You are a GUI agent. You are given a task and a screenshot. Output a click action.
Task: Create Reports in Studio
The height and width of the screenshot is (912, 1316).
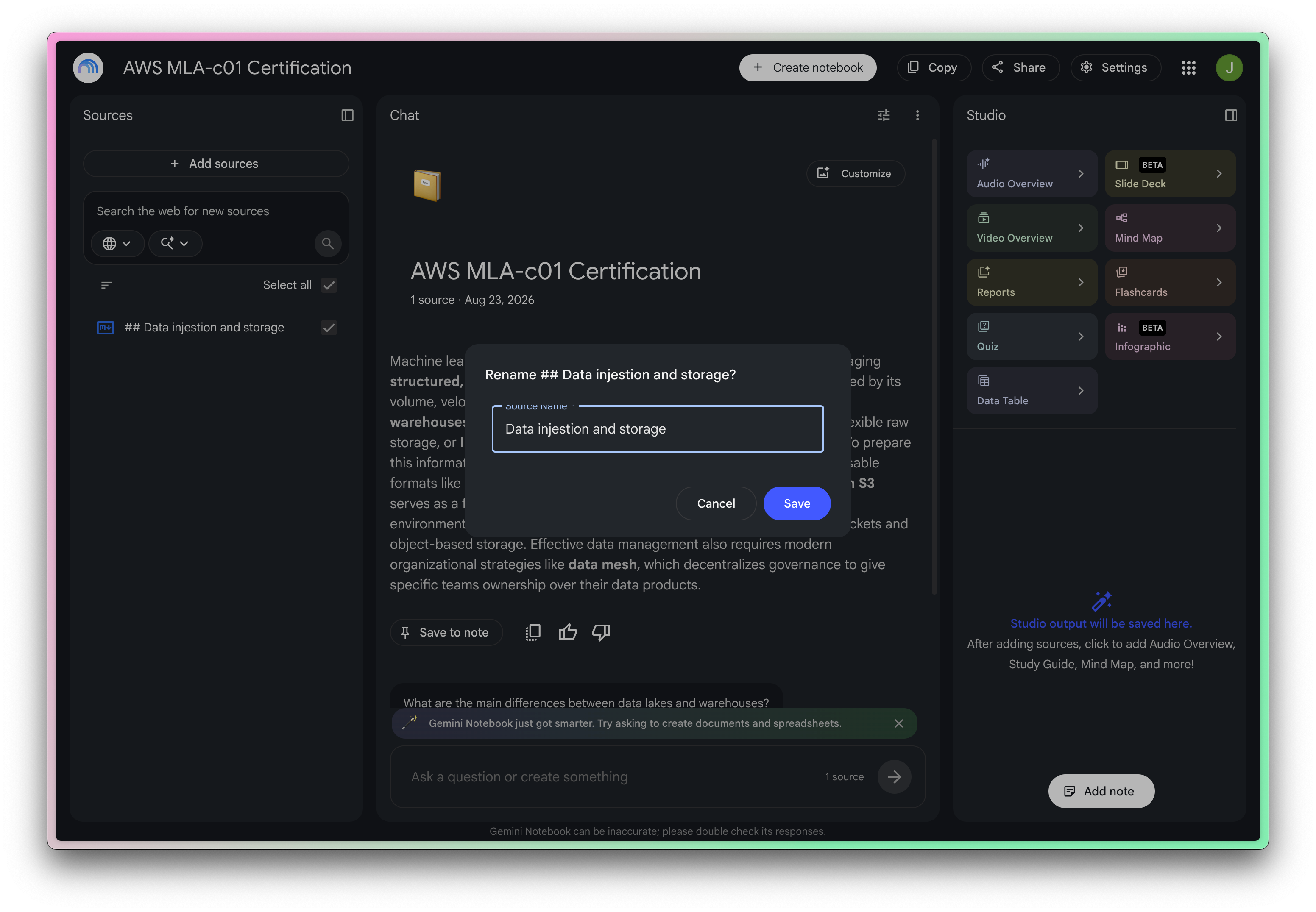tap(1032, 282)
